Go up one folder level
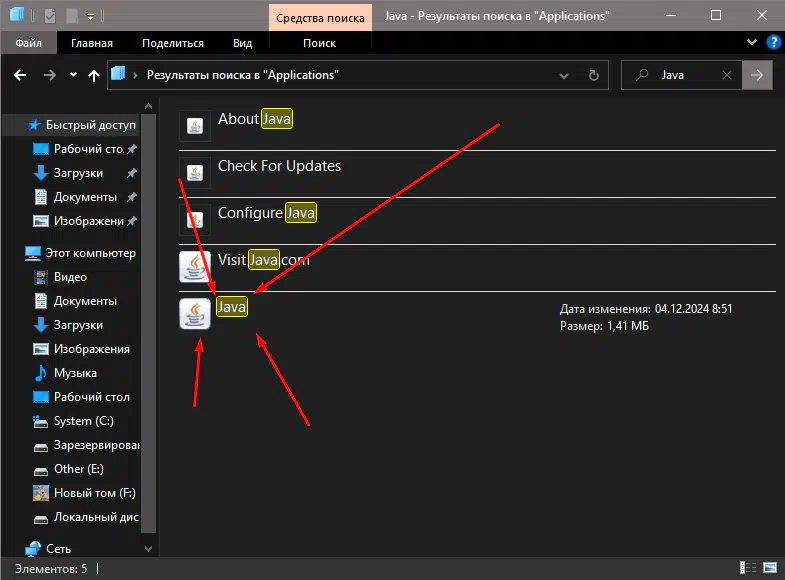Image resolution: width=785 pixels, height=580 pixels. (x=94, y=75)
